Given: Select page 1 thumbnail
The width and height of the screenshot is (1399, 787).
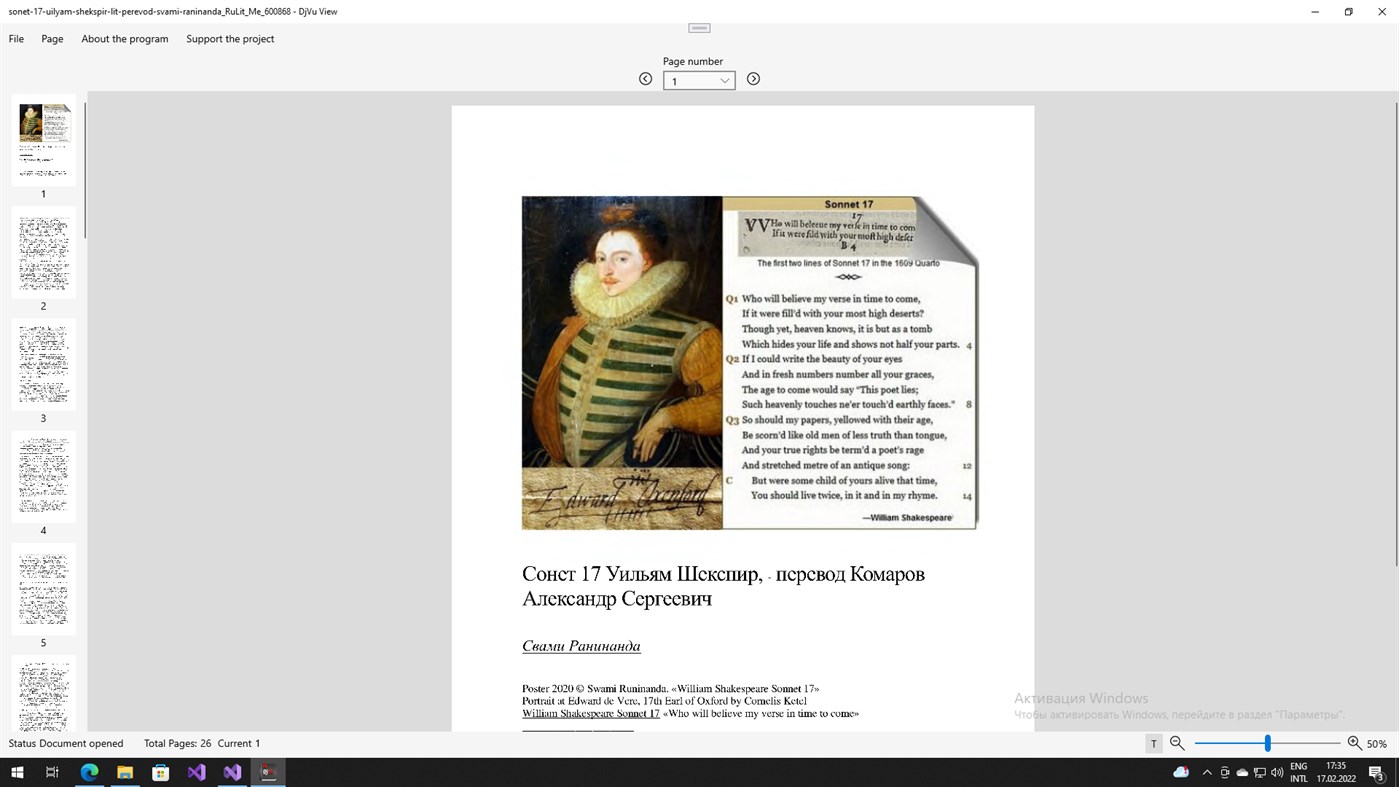Looking at the screenshot, I should [43, 140].
